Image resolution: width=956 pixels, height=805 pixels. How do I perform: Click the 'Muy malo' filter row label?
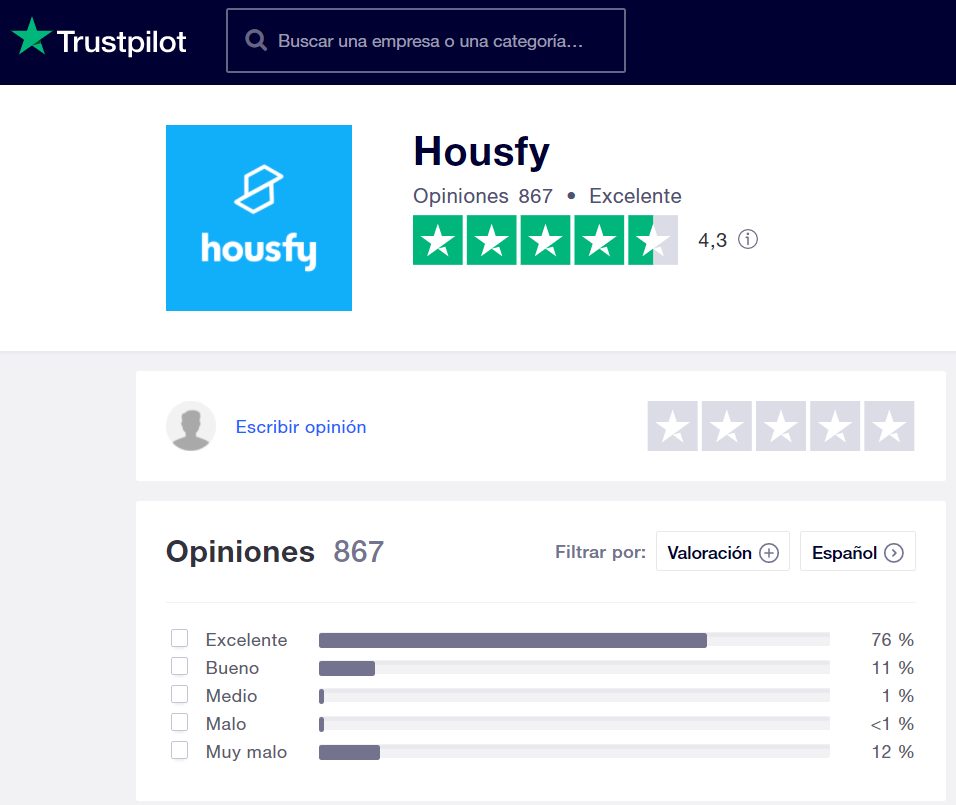point(246,752)
